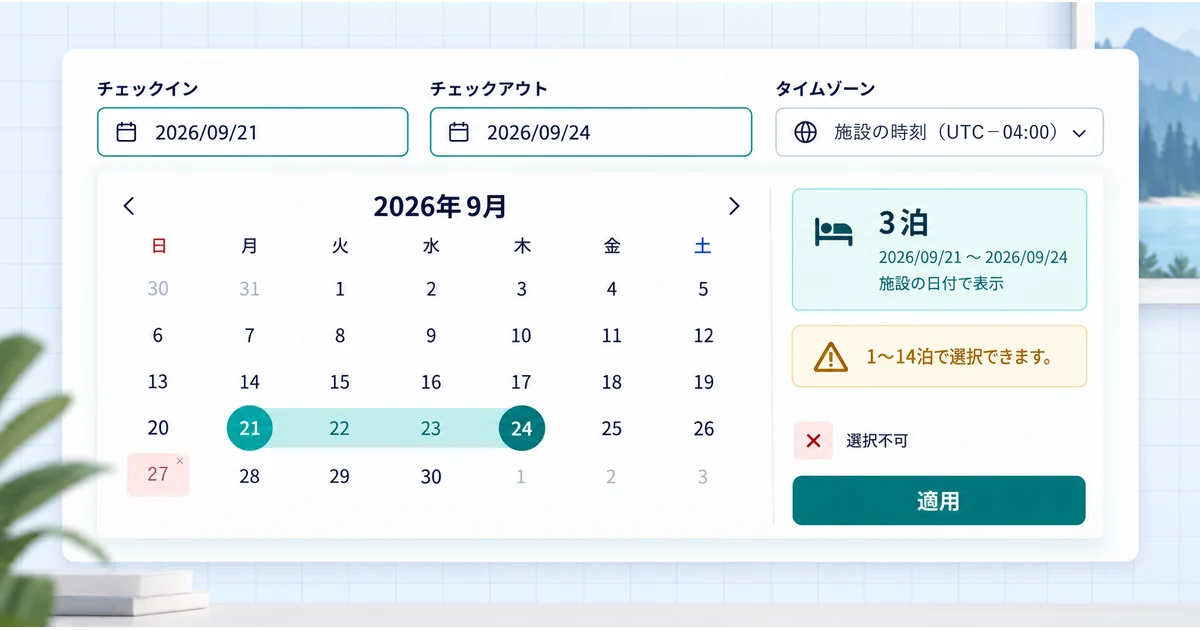Select date 11 in the calendar

coord(612,336)
